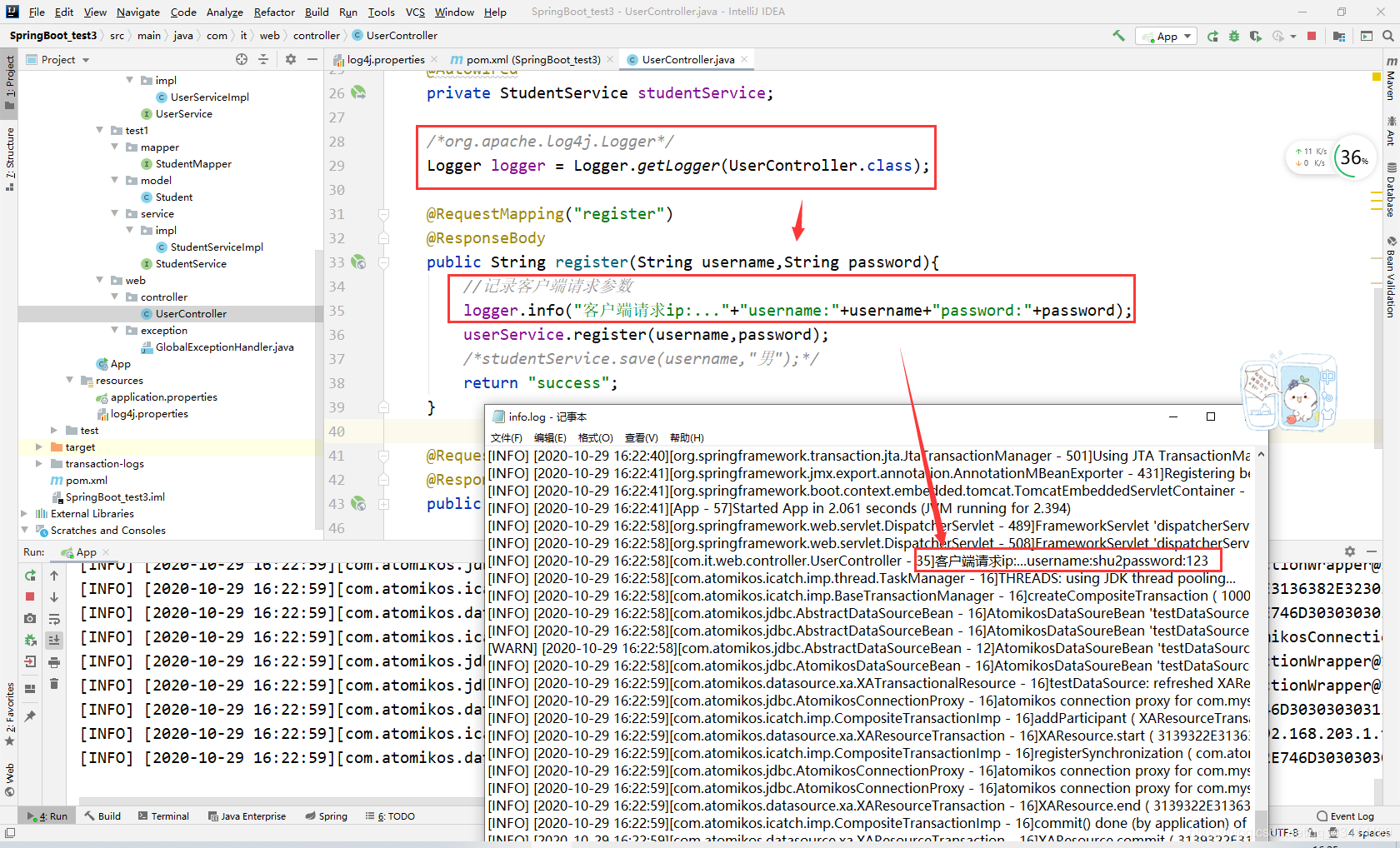Clear console with trash icon
Viewport: 1400px width, 848px height.
pos(54,684)
